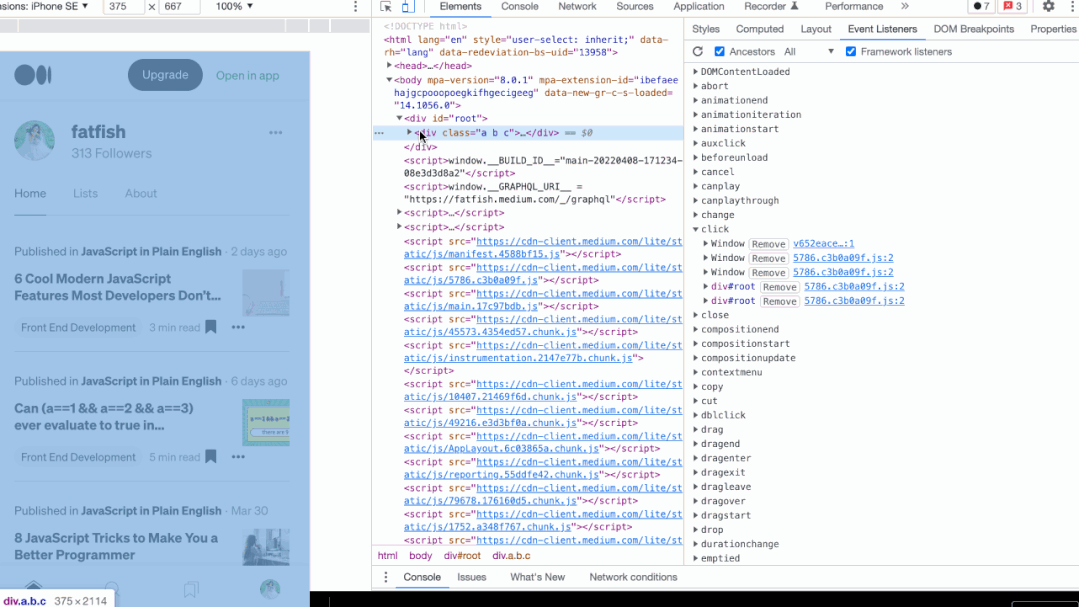
Task: Open the v652eace…:1 source link
Action: click(823, 244)
